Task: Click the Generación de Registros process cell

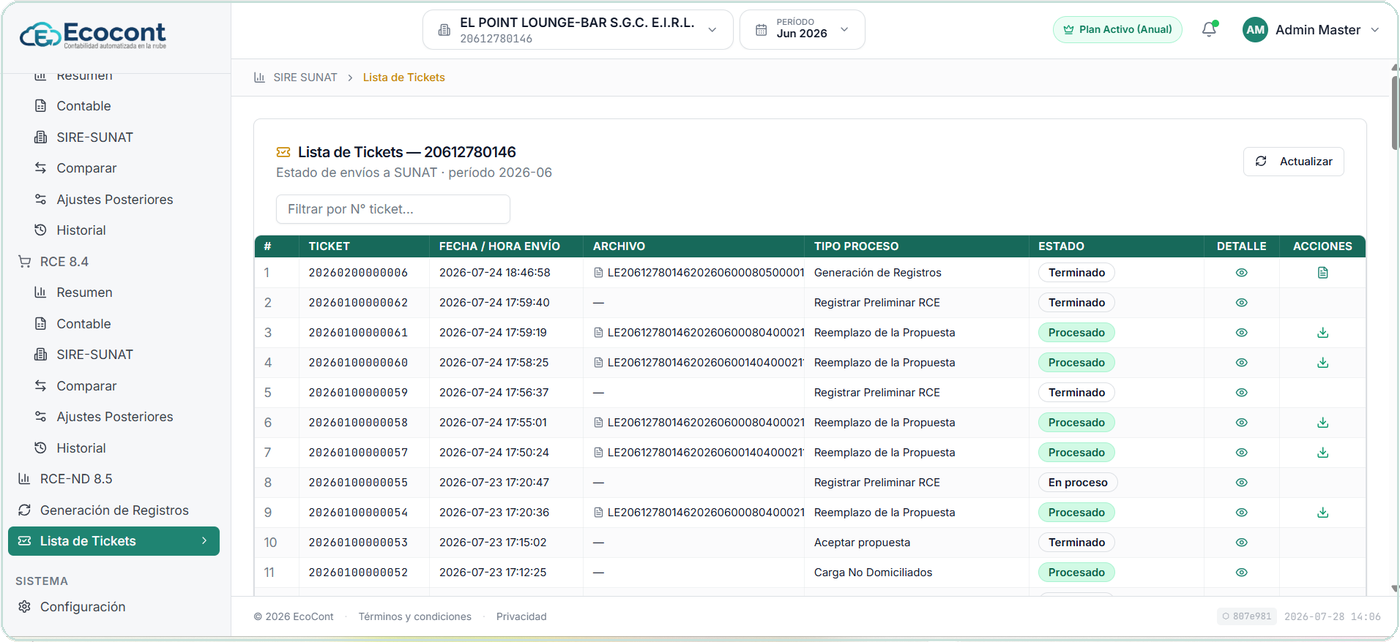Action: 878,272
